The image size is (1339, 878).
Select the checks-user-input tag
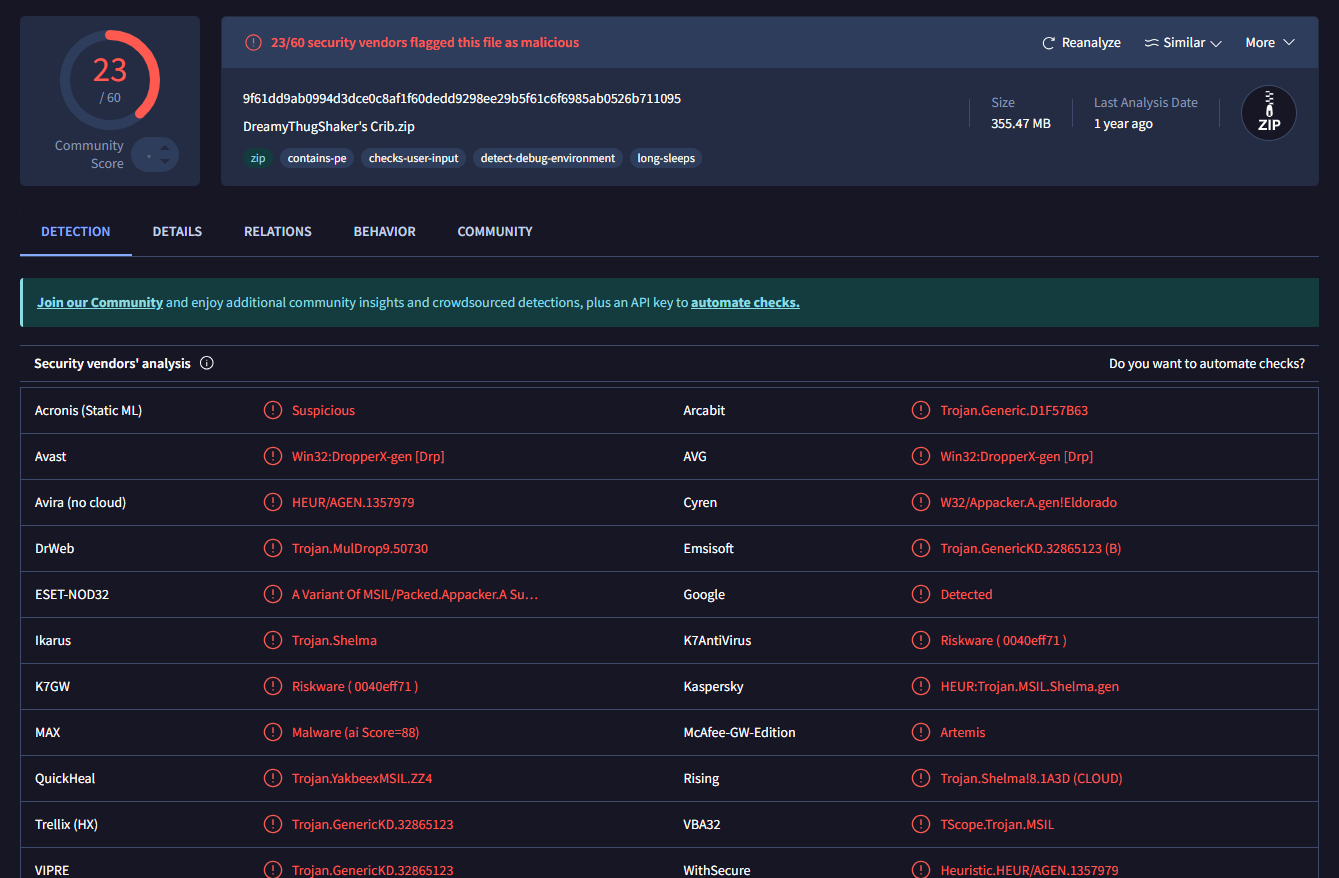[x=414, y=158]
